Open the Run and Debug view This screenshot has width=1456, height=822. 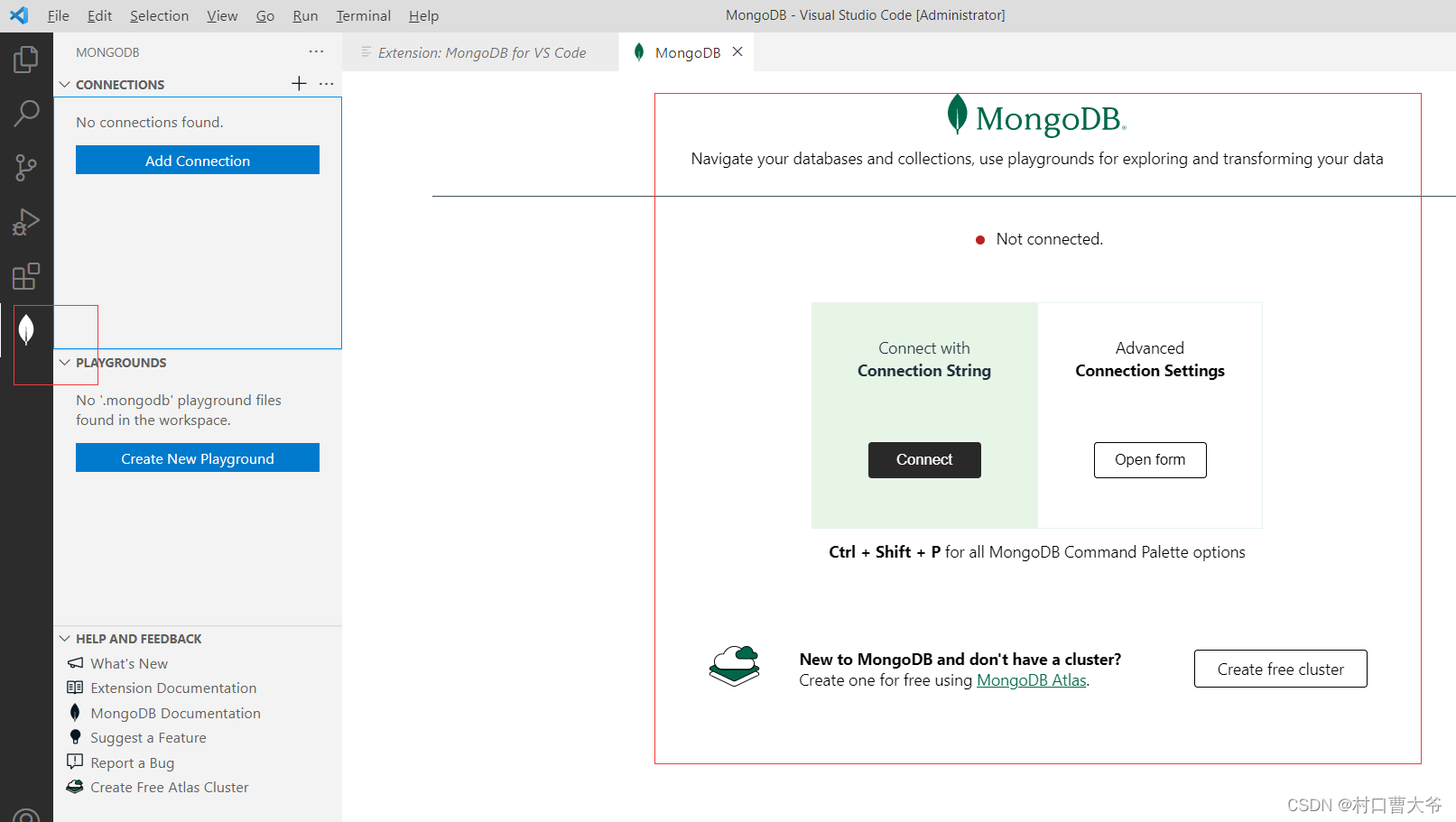pos(26,222)
